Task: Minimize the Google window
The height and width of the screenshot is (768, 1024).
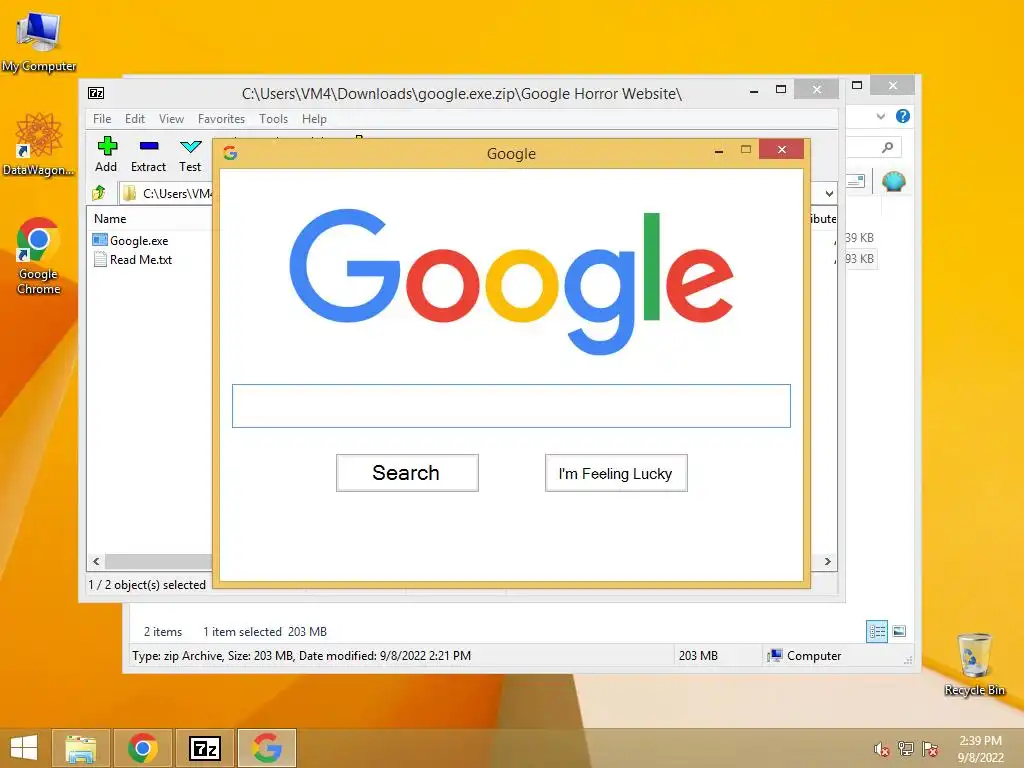Action: [719, 150]
